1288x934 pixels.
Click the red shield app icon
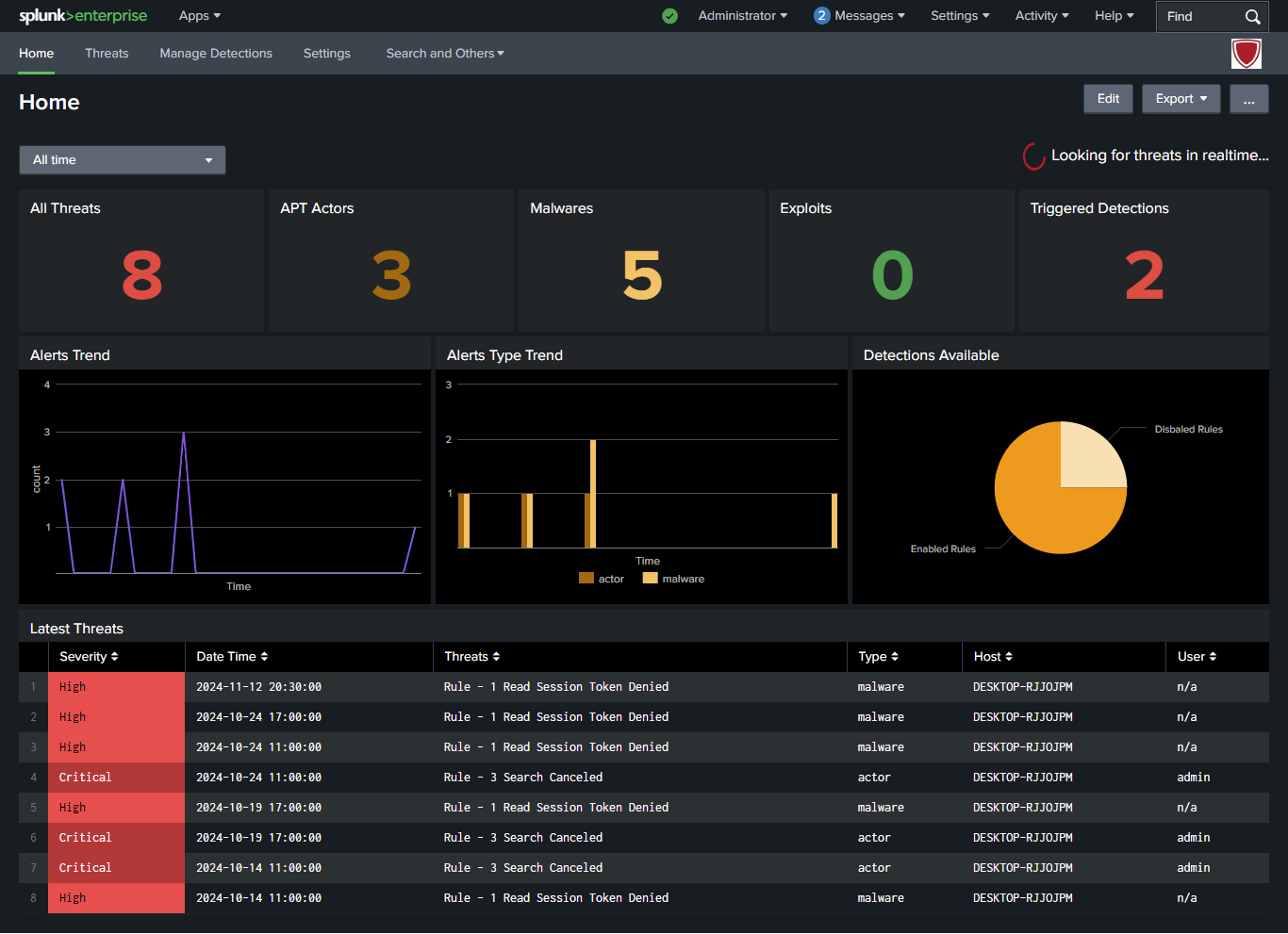(x=1246, y=54)
